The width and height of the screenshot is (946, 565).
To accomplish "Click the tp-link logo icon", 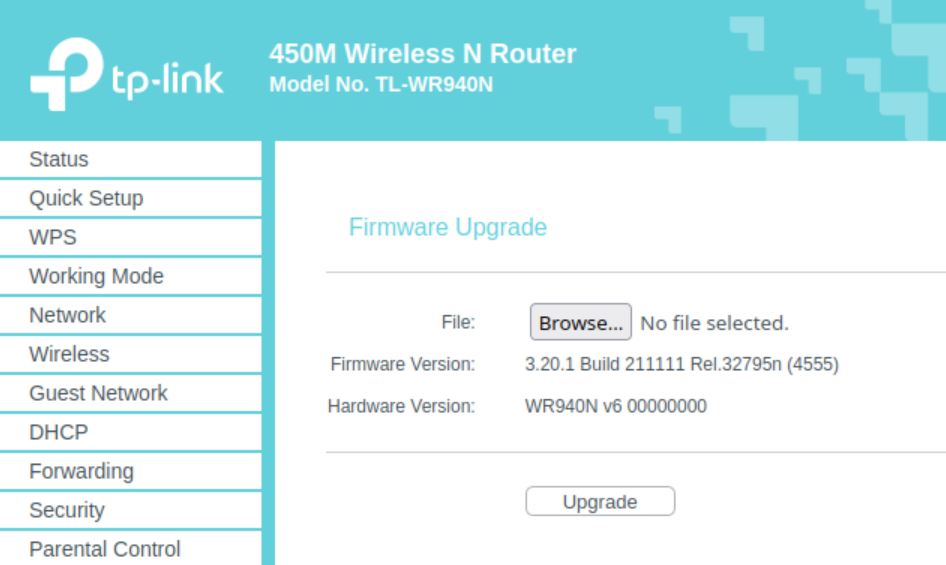I will pos(66,73).
